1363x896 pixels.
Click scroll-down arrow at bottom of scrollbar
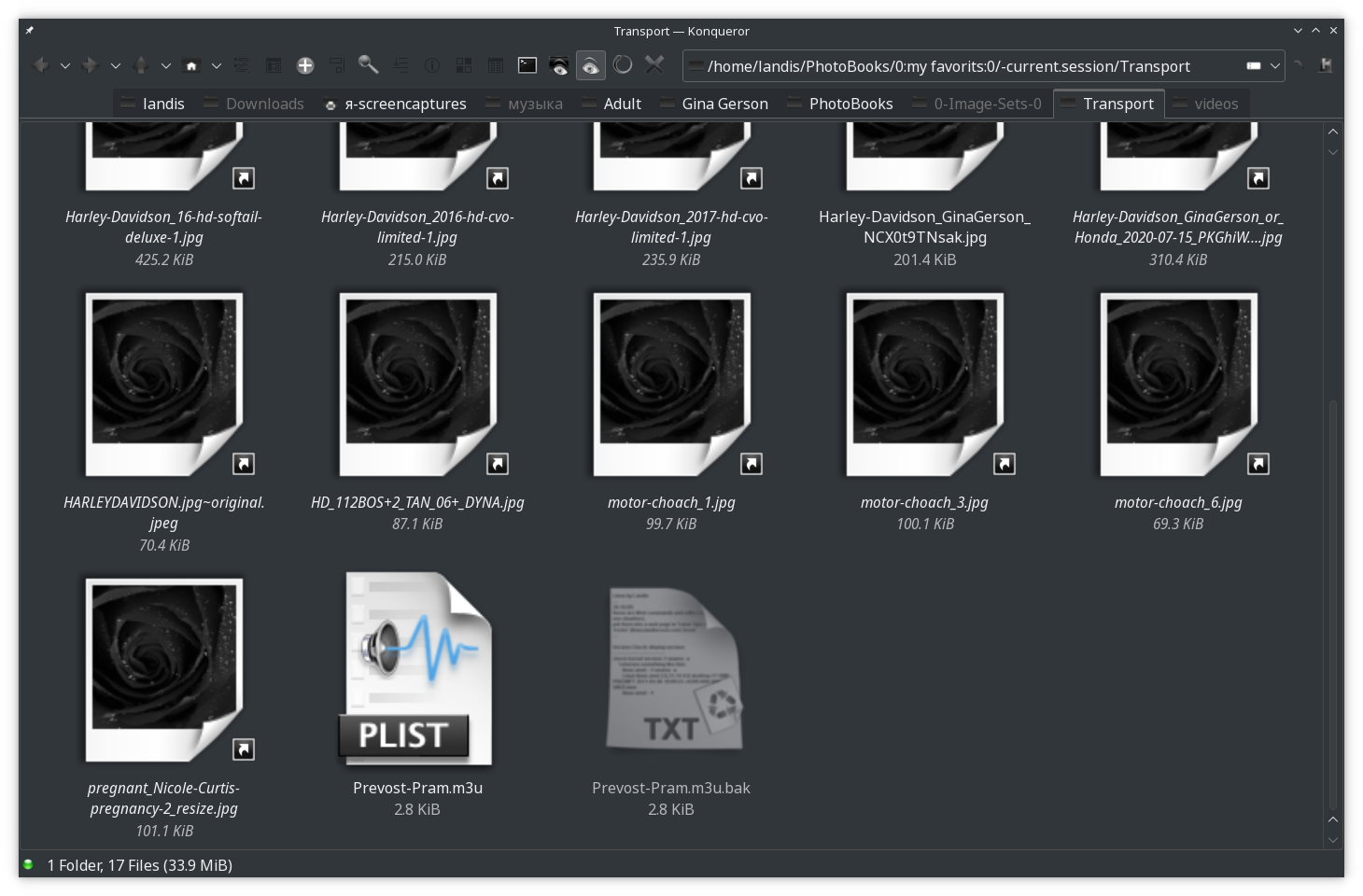click(1333, 839)
